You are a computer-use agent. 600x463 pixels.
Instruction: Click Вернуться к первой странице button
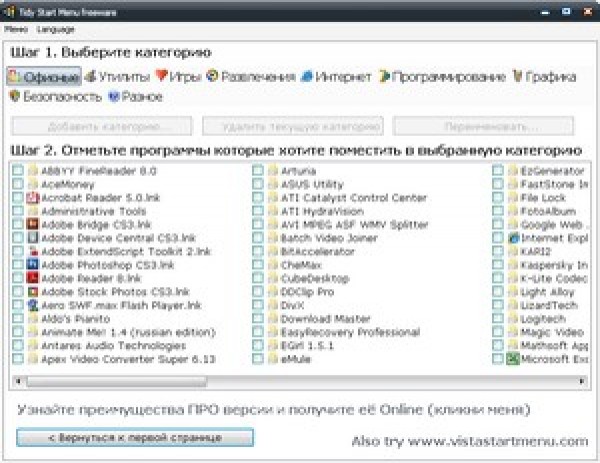[135, 437]
